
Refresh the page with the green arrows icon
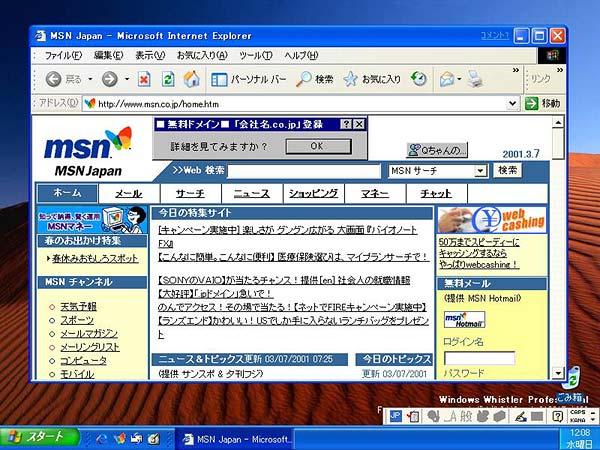(x=168, y=79)
